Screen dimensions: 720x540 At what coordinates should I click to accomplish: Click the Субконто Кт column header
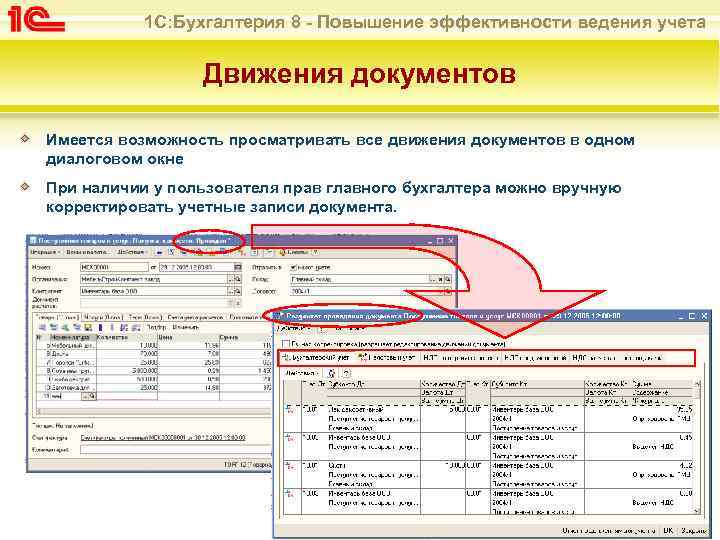[x=537, y=384]
